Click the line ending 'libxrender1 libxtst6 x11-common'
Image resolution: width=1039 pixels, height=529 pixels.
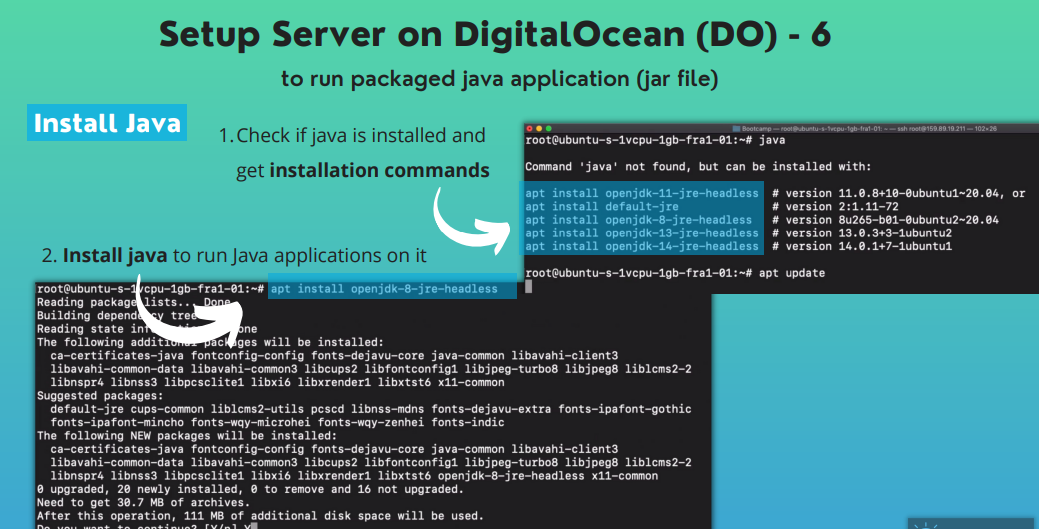pyautogui.click(x=278, y=382)
